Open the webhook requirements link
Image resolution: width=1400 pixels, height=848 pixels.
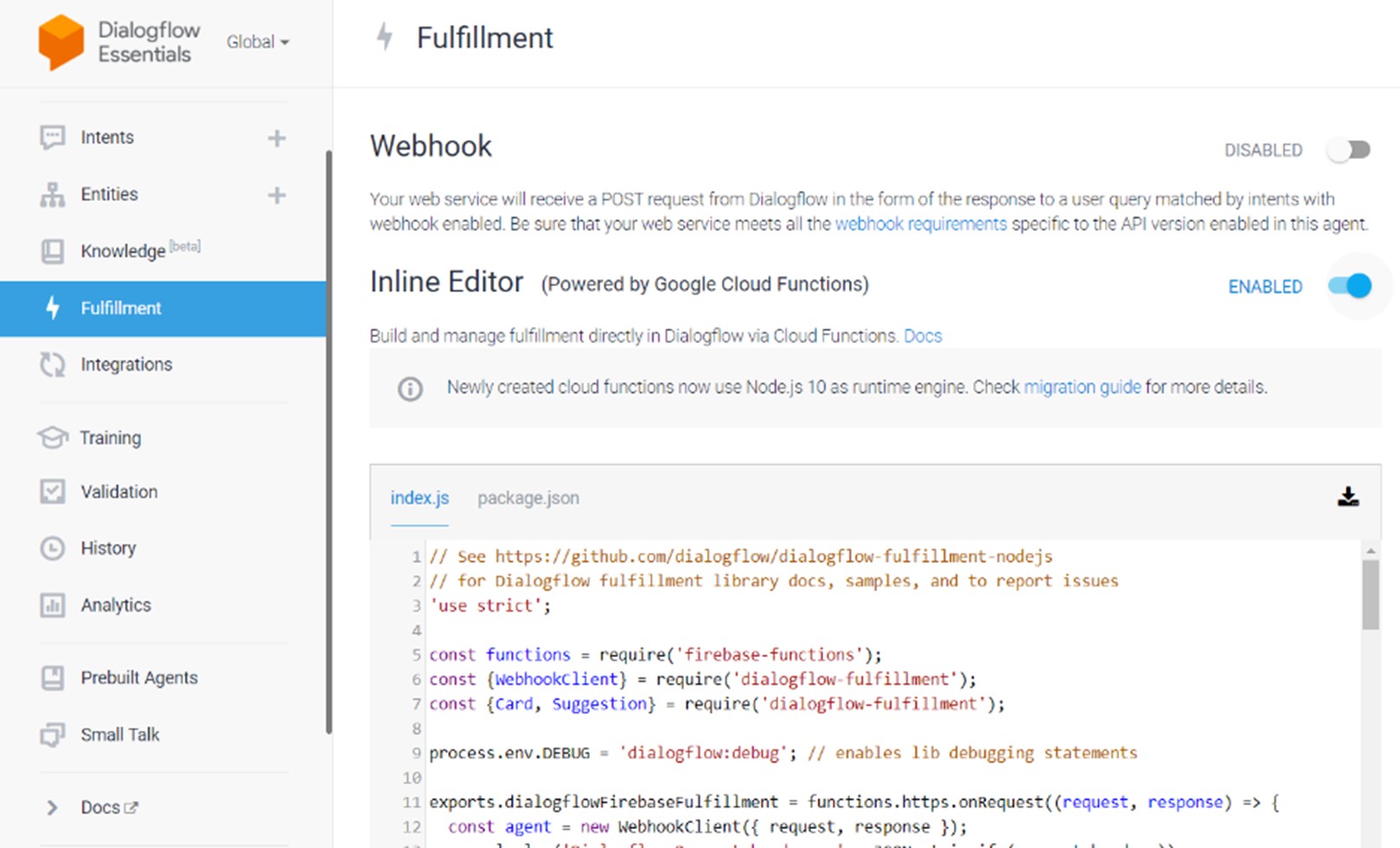[x=920, y=224]
